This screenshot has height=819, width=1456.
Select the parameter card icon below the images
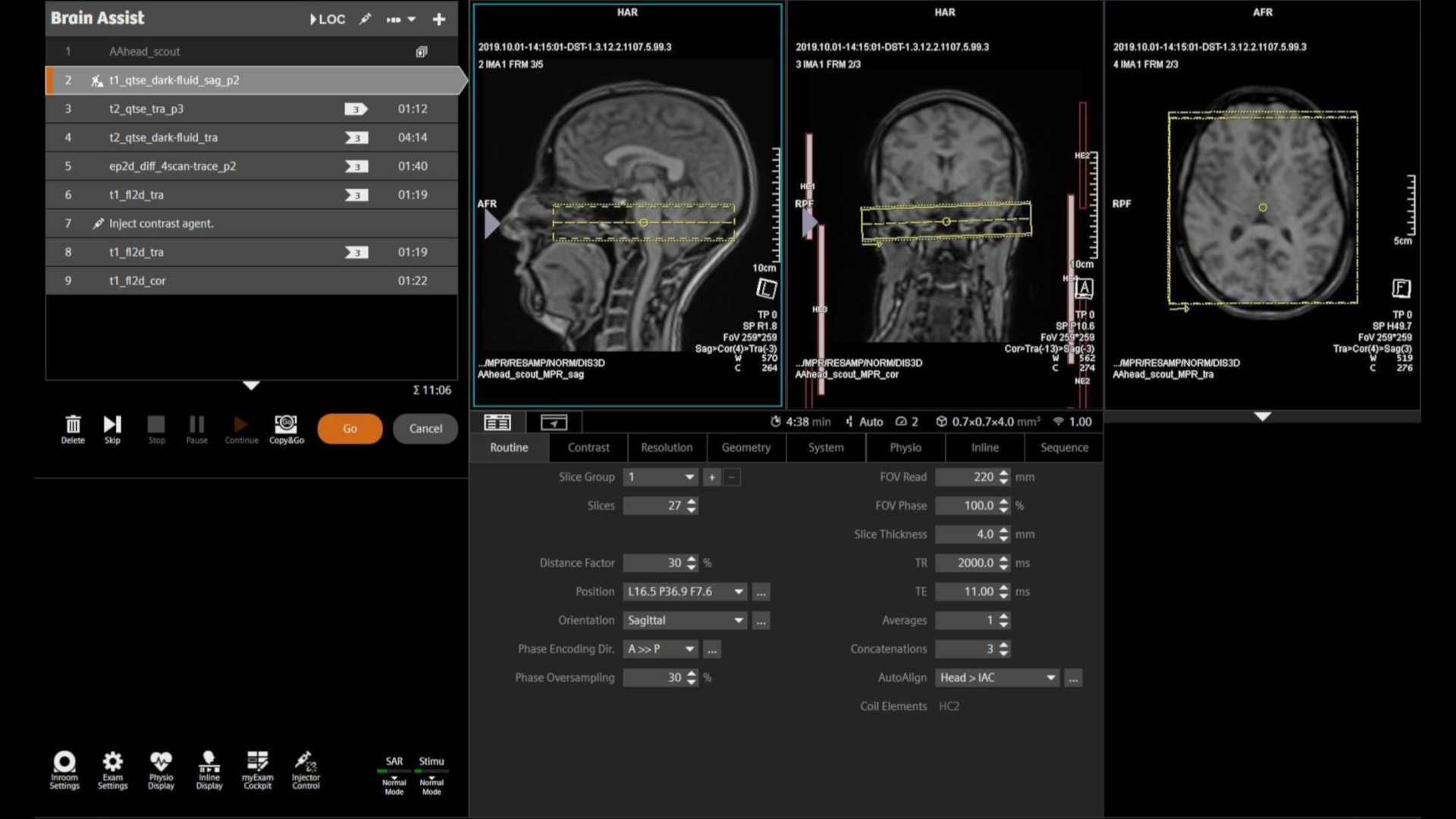(x=497, y=422)
